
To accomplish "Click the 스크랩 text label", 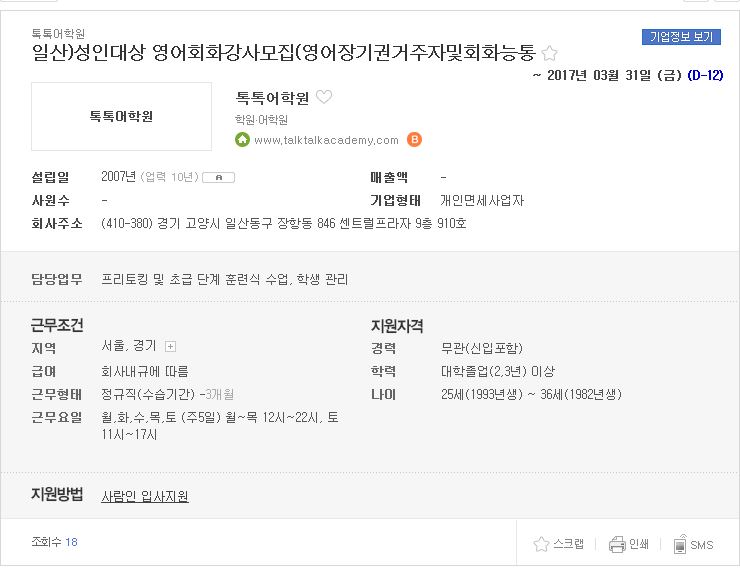I will (x=568, y=544).
